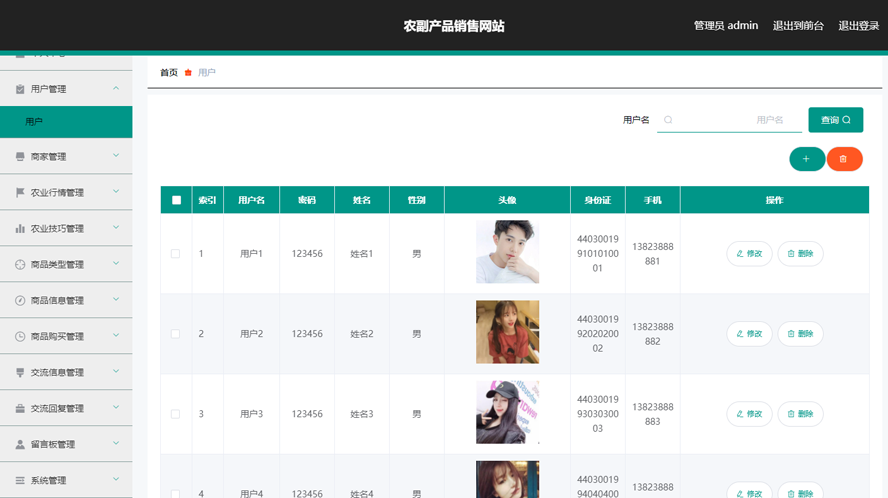The image size is (888, 498).
Task: Open the 交流信息管理 sidebar menu
Action: tap(66, 372)
